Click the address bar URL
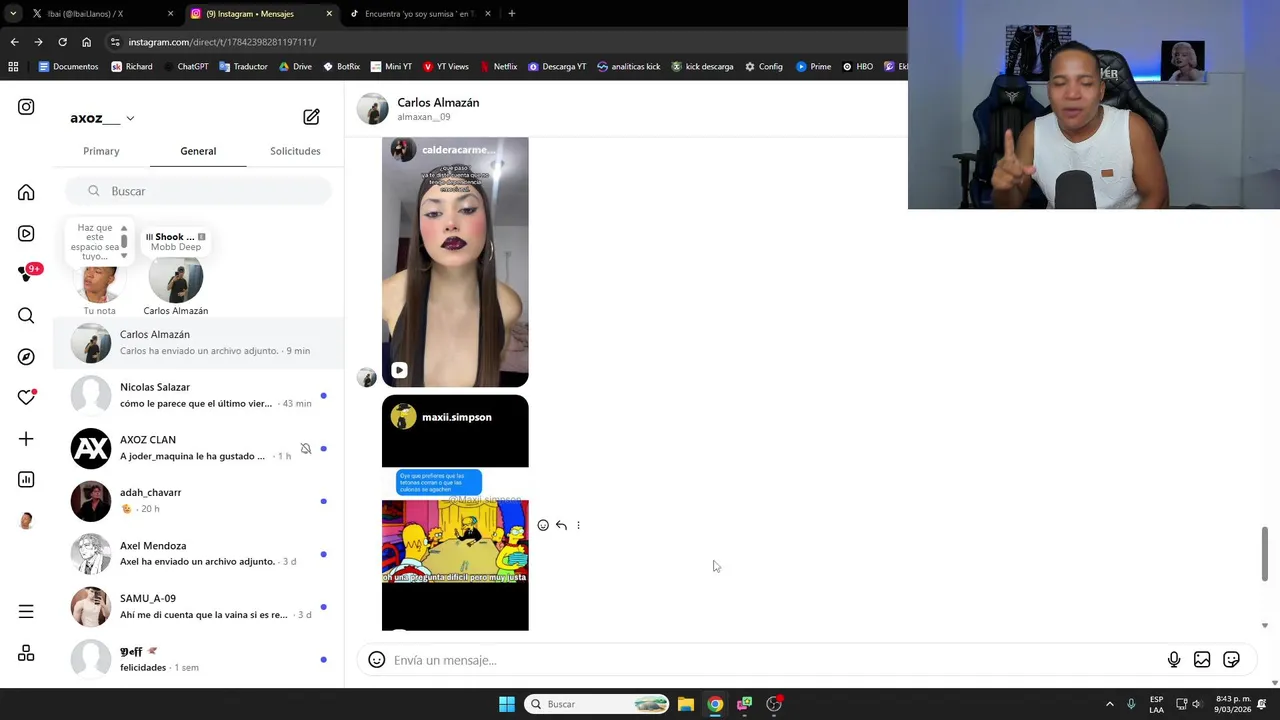The height and width of the screenshot is (720, 1280). [222, 42]
